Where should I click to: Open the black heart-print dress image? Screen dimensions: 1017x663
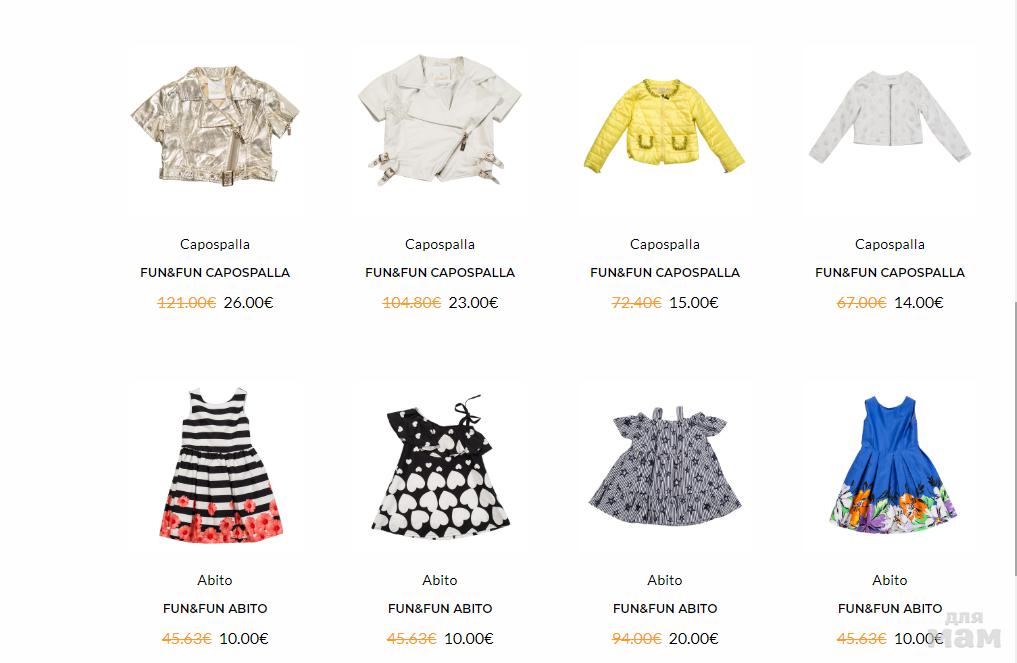point(440,464)
